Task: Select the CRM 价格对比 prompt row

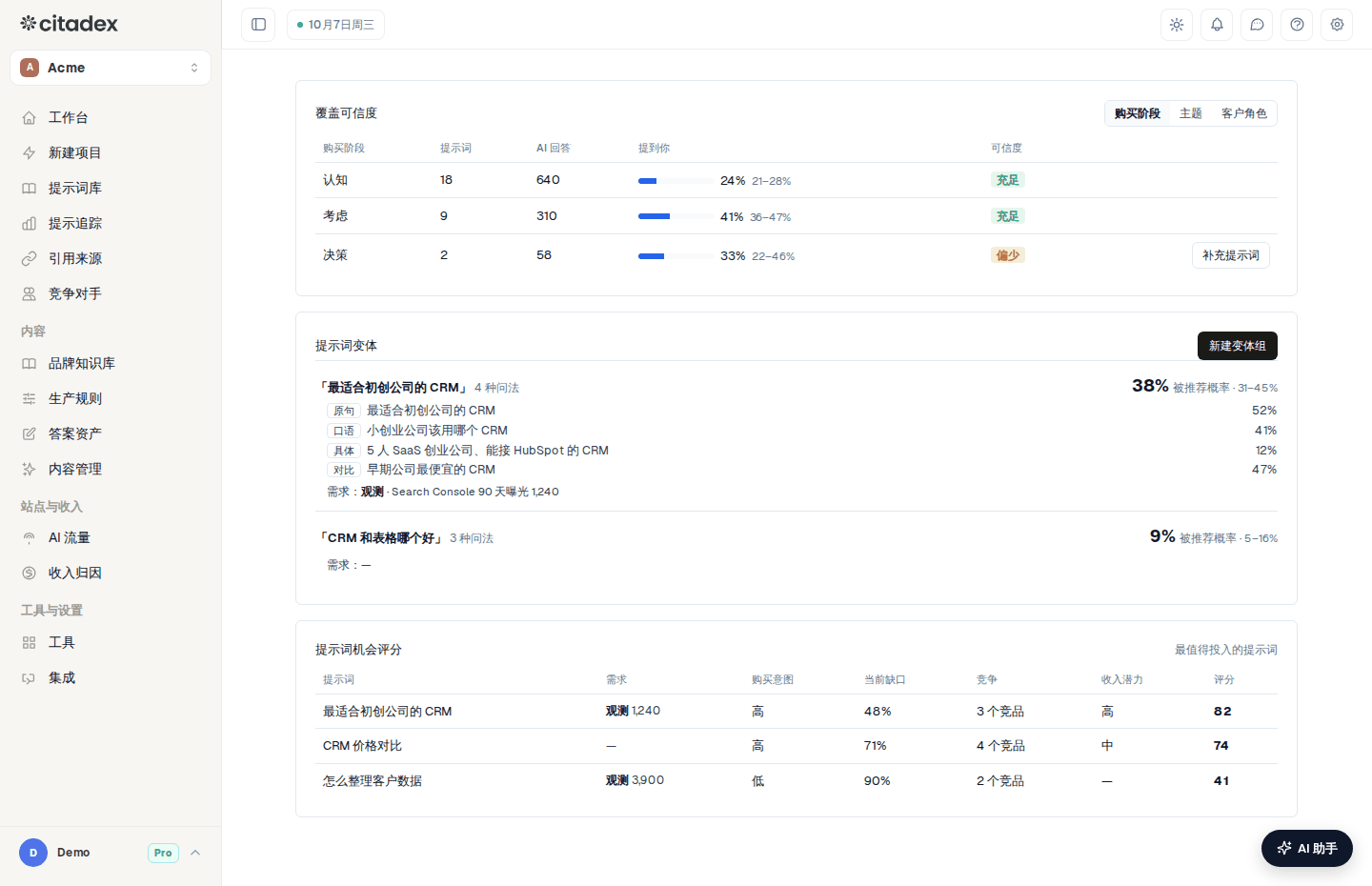Action: 797,746
